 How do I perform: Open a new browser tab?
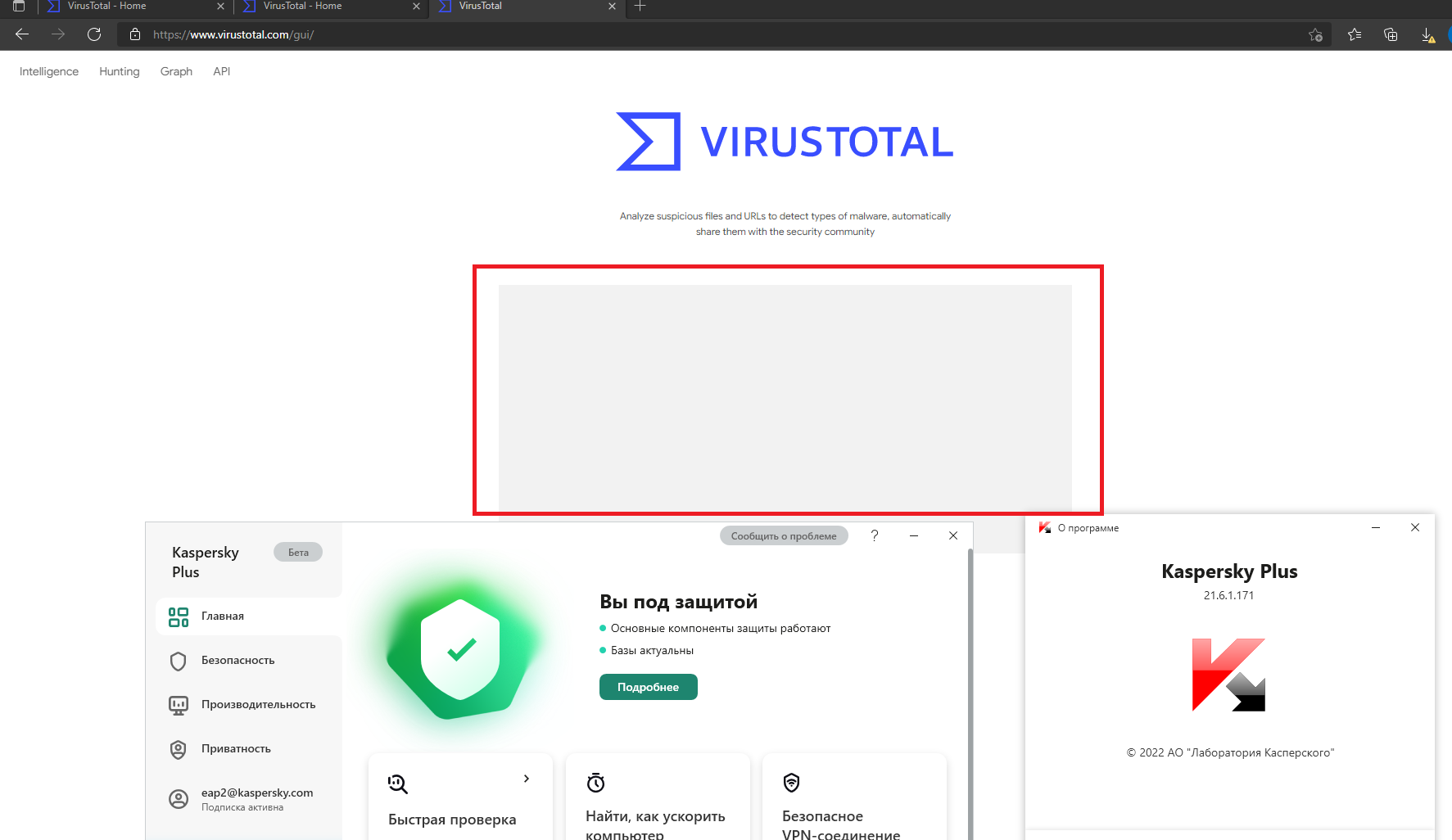pos(640,7)
